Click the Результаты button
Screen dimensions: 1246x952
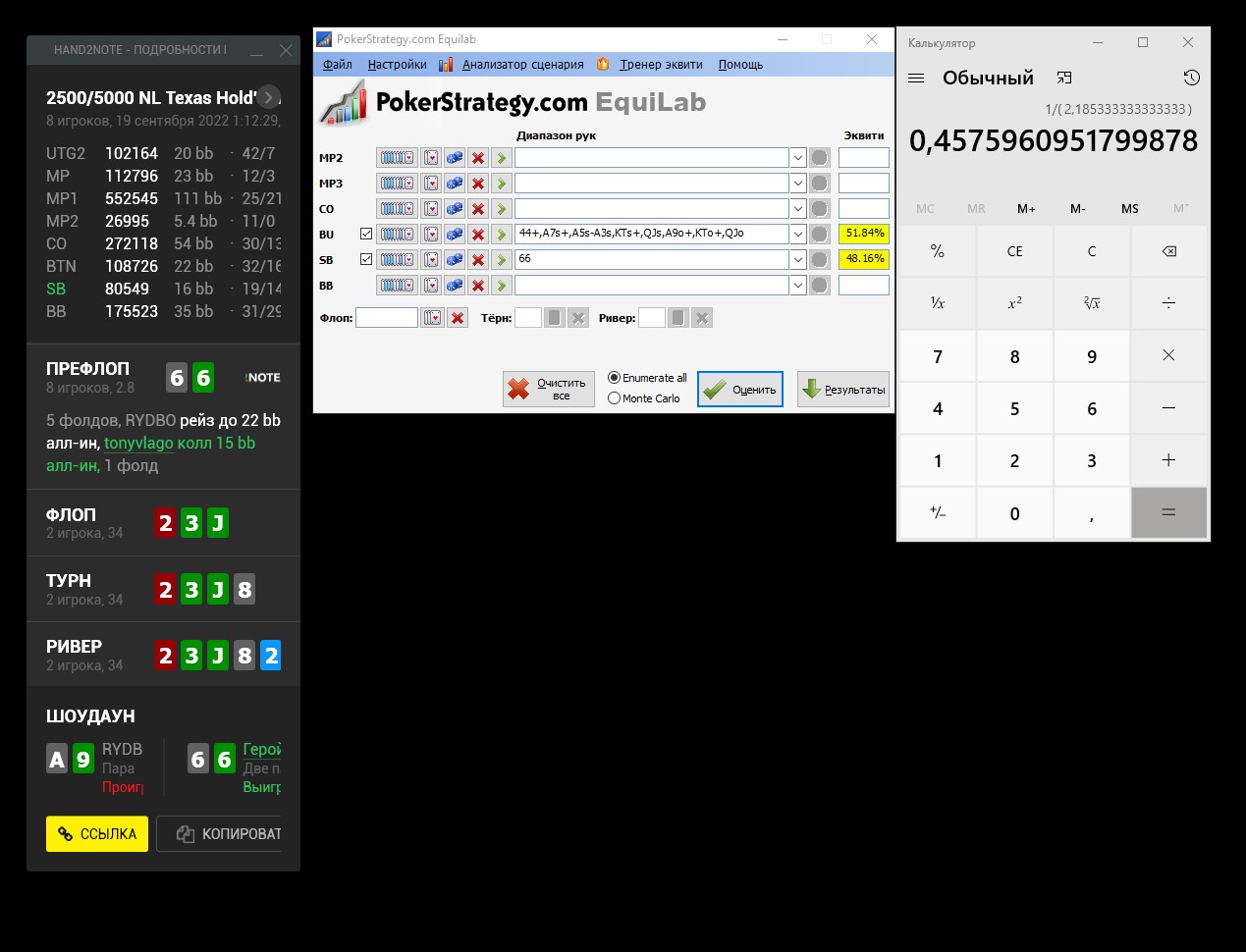click(x=843, y=390)
